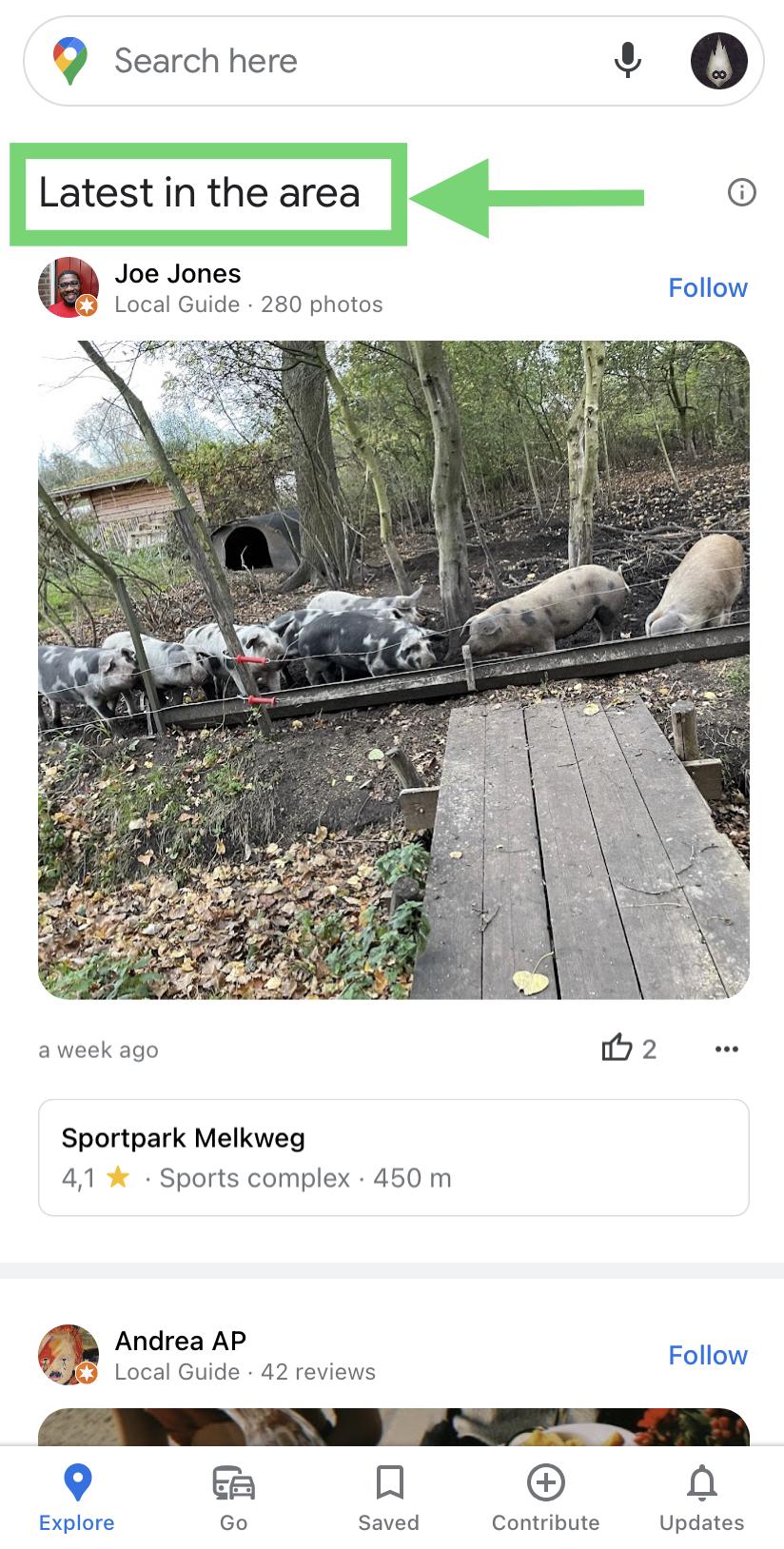Open the Saved tab
The width and height of the screenshot is (784, 1549).
(388, 1498)
